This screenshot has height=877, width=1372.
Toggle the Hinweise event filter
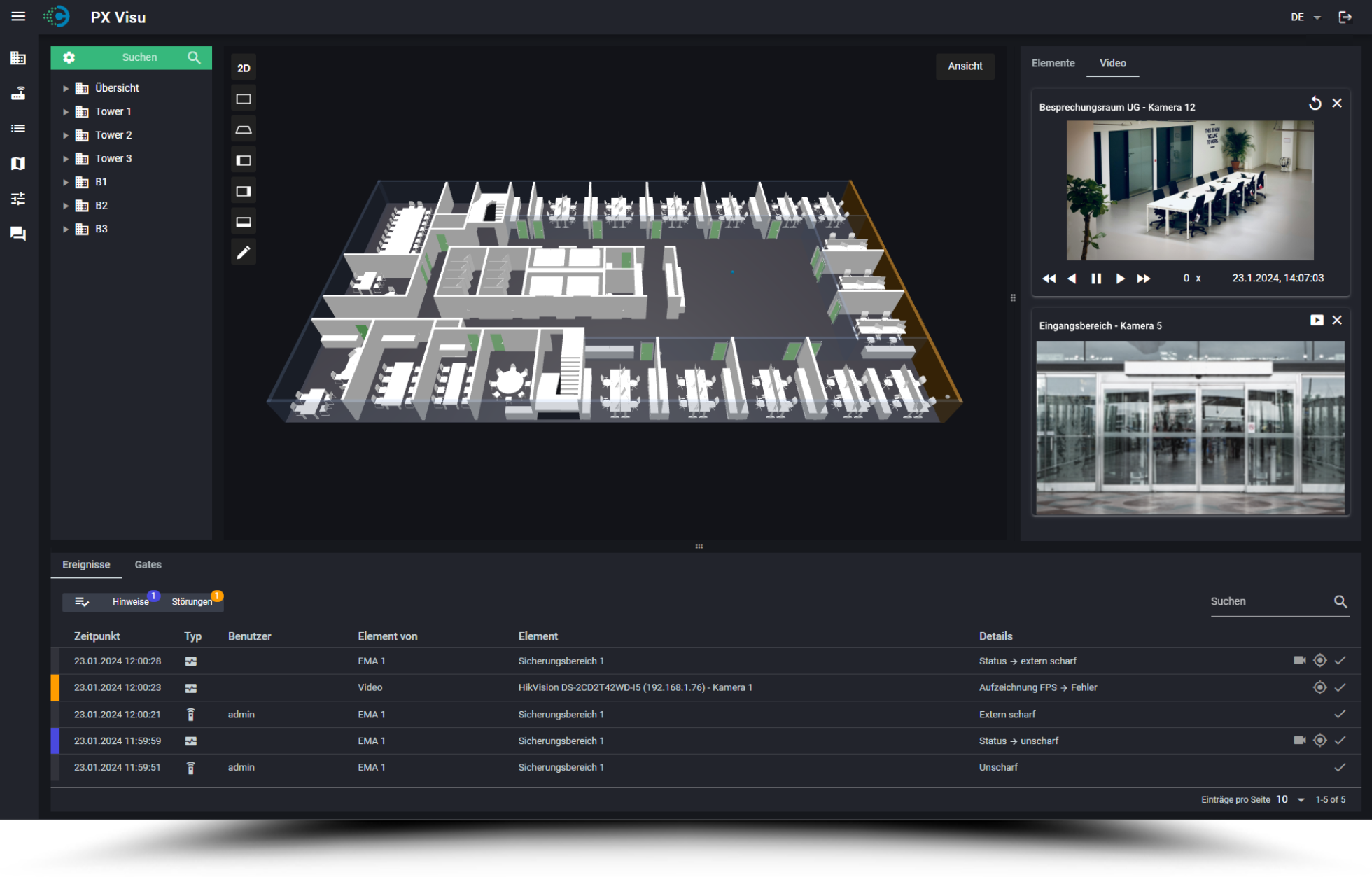(x=131, y=602)
